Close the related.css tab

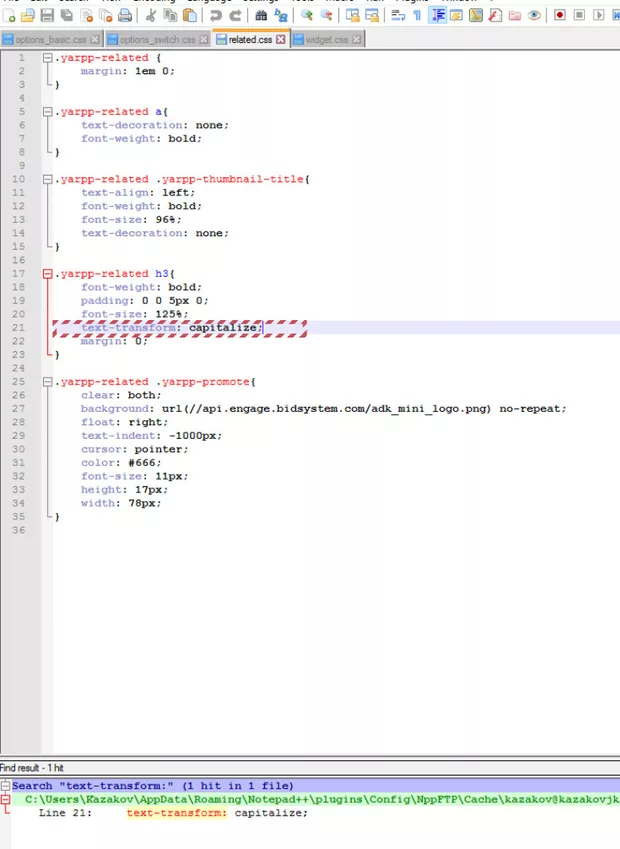pos(280,40)
